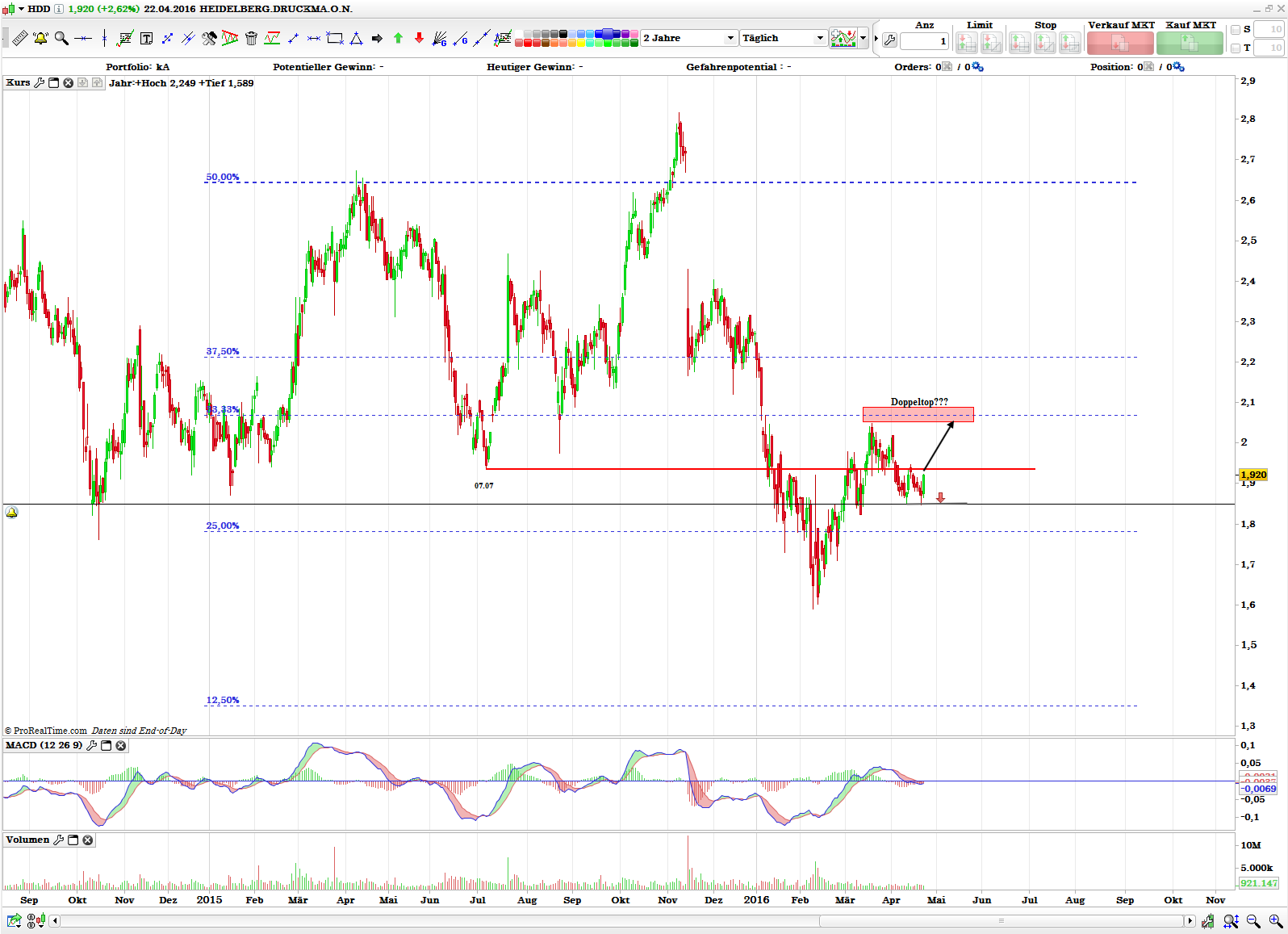Click the first Stop order button
This screenshot has height=934, width=1288.
coord(1020,43)
